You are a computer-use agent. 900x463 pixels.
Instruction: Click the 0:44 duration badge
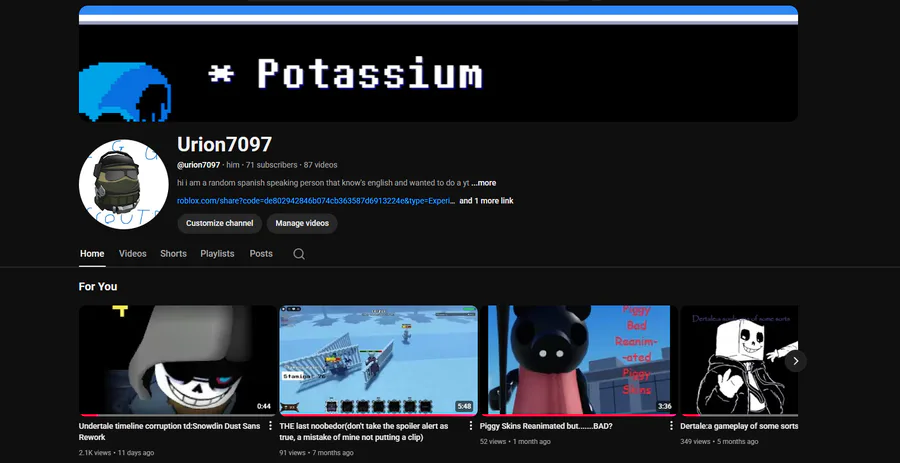(x=263, y=406)
